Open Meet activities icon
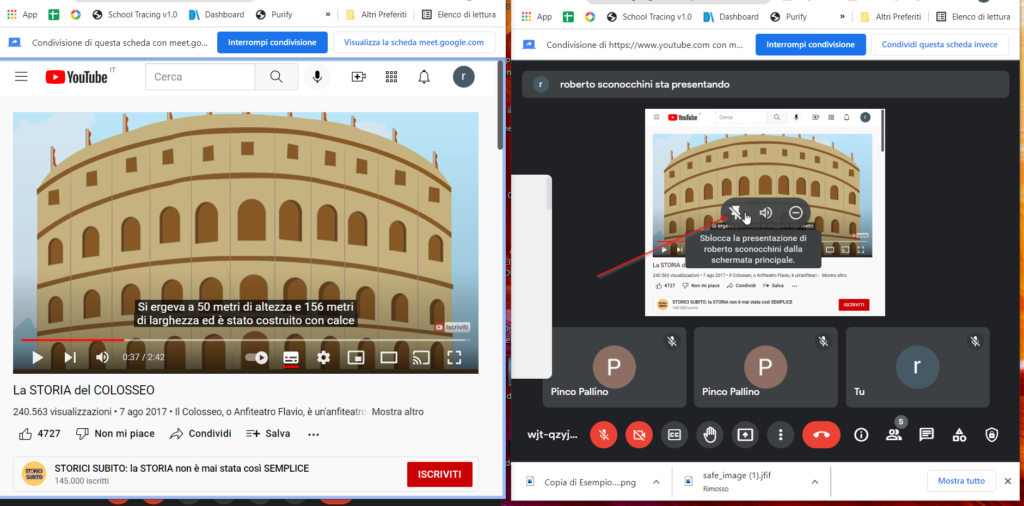Viewport: 1024px width, 506px height. (x=959, y=435)
